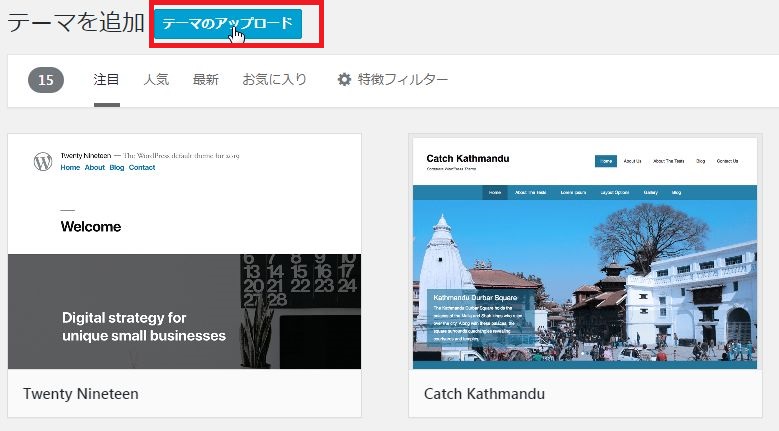Click the gear icon for 特徴フィルター

click(x=344, y=79)
